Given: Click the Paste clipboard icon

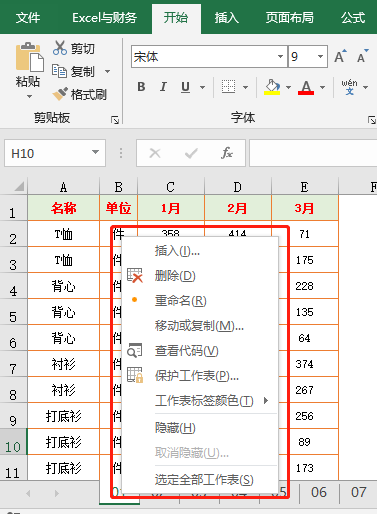Looking at the screenshot, I should tap(29, 57).
